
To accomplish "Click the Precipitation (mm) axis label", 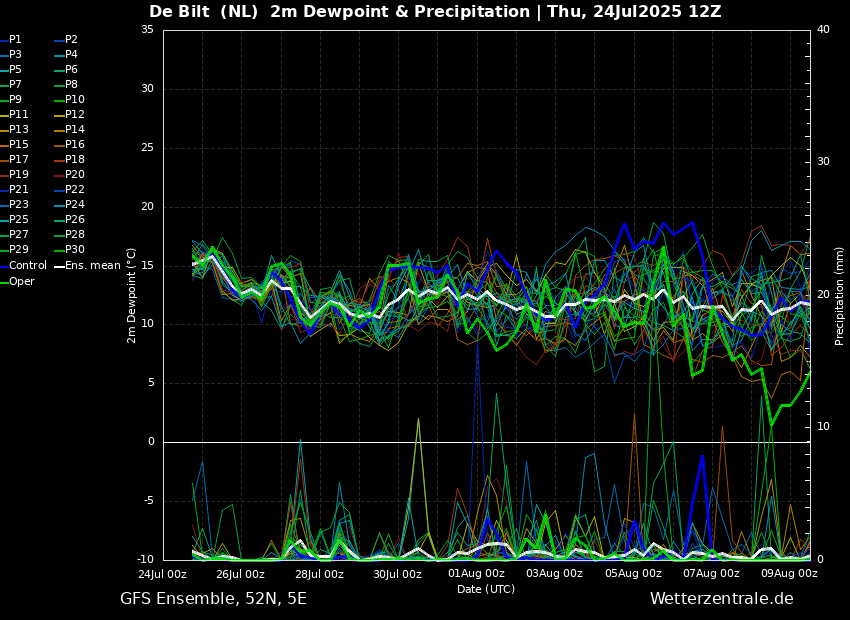I will [x=840, y=295].
